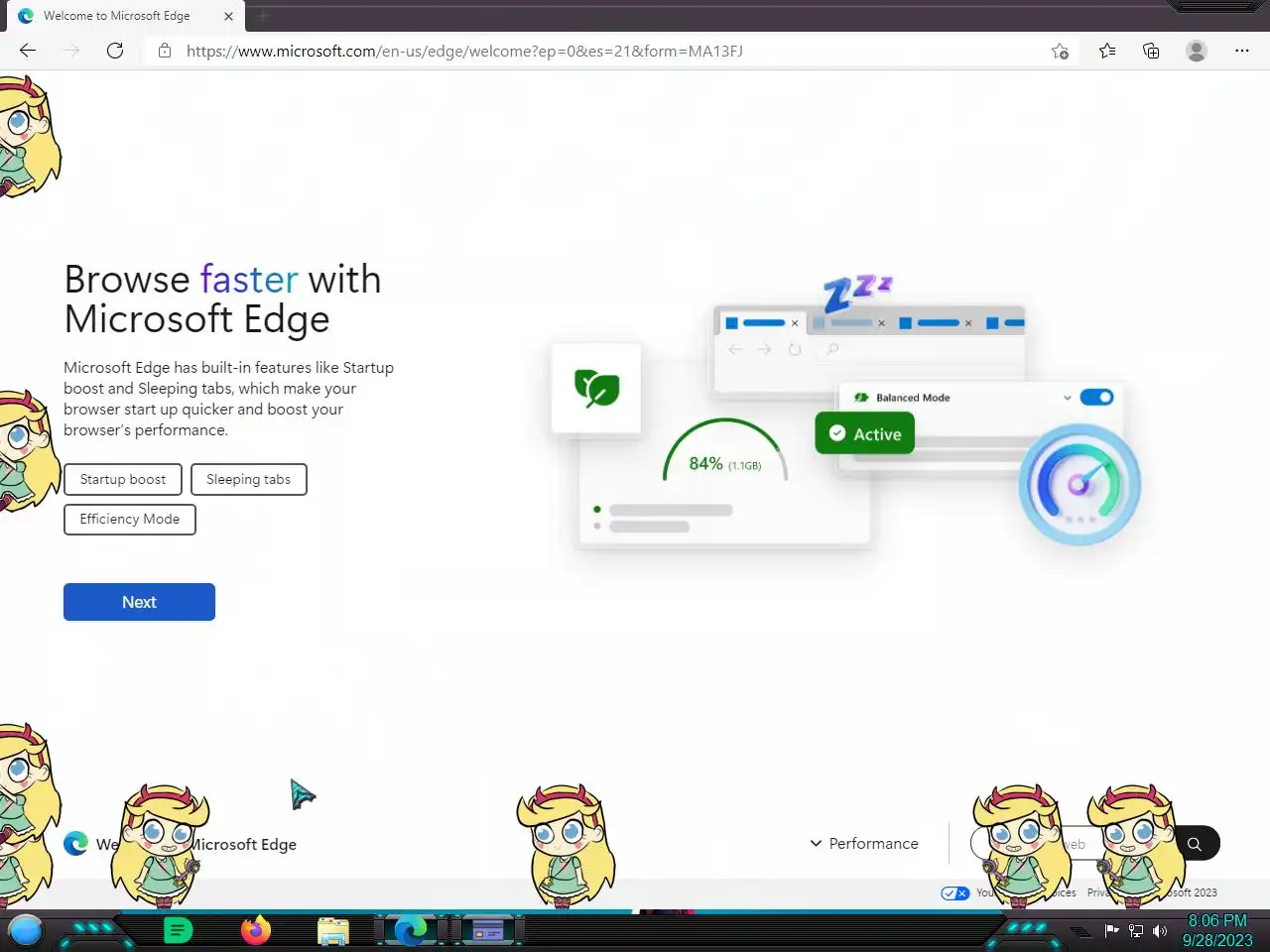The height and width of the screenshot is (952, 1270).
Task: Open the volume speaker tray icon
Action: [x=1159, y=930]
